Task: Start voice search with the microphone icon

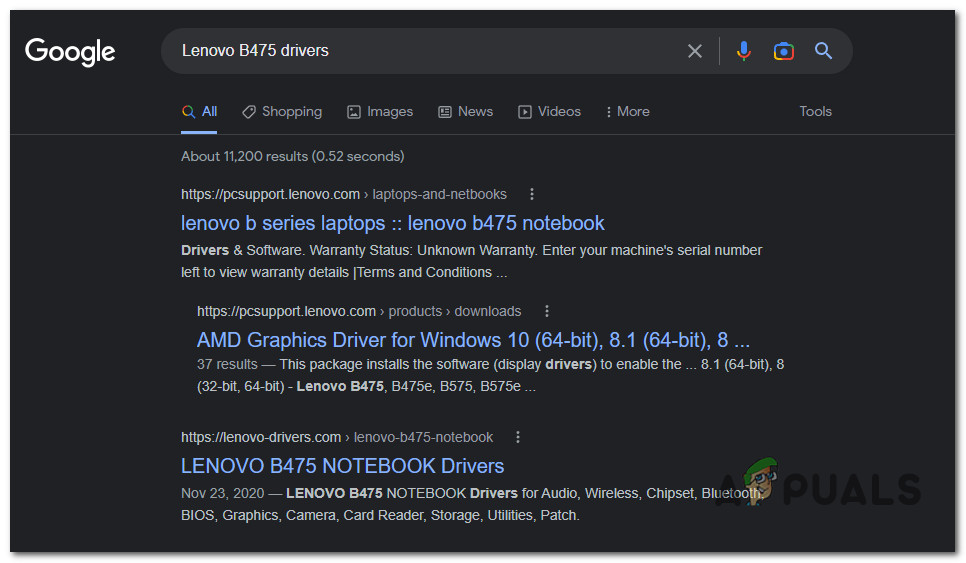Action: pyautogui.click(x=744, y=51)
